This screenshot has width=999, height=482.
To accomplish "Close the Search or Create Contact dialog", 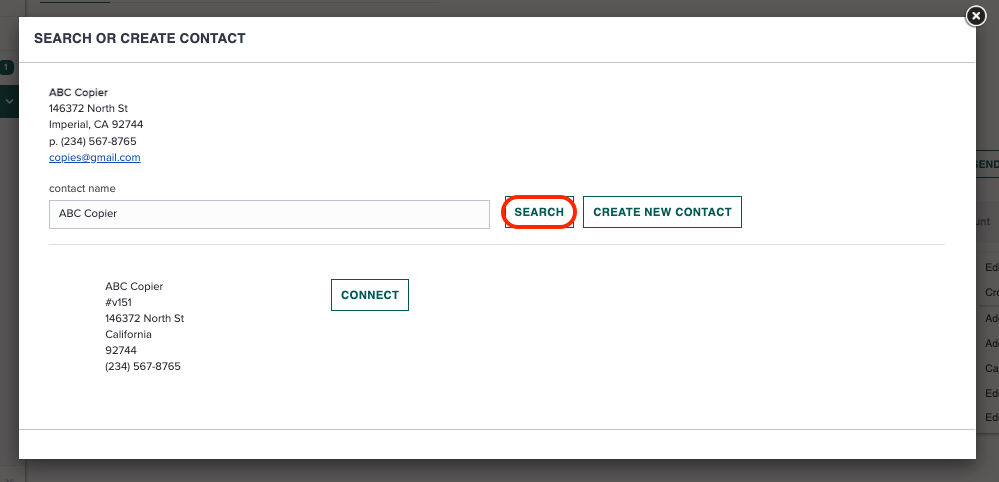I will pos(976,16).
